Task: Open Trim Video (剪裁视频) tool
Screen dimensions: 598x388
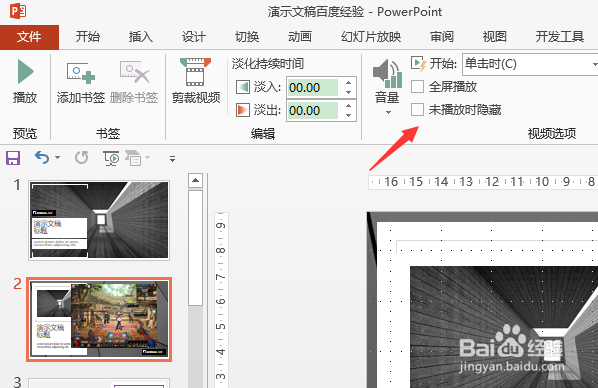Action: 196,80
